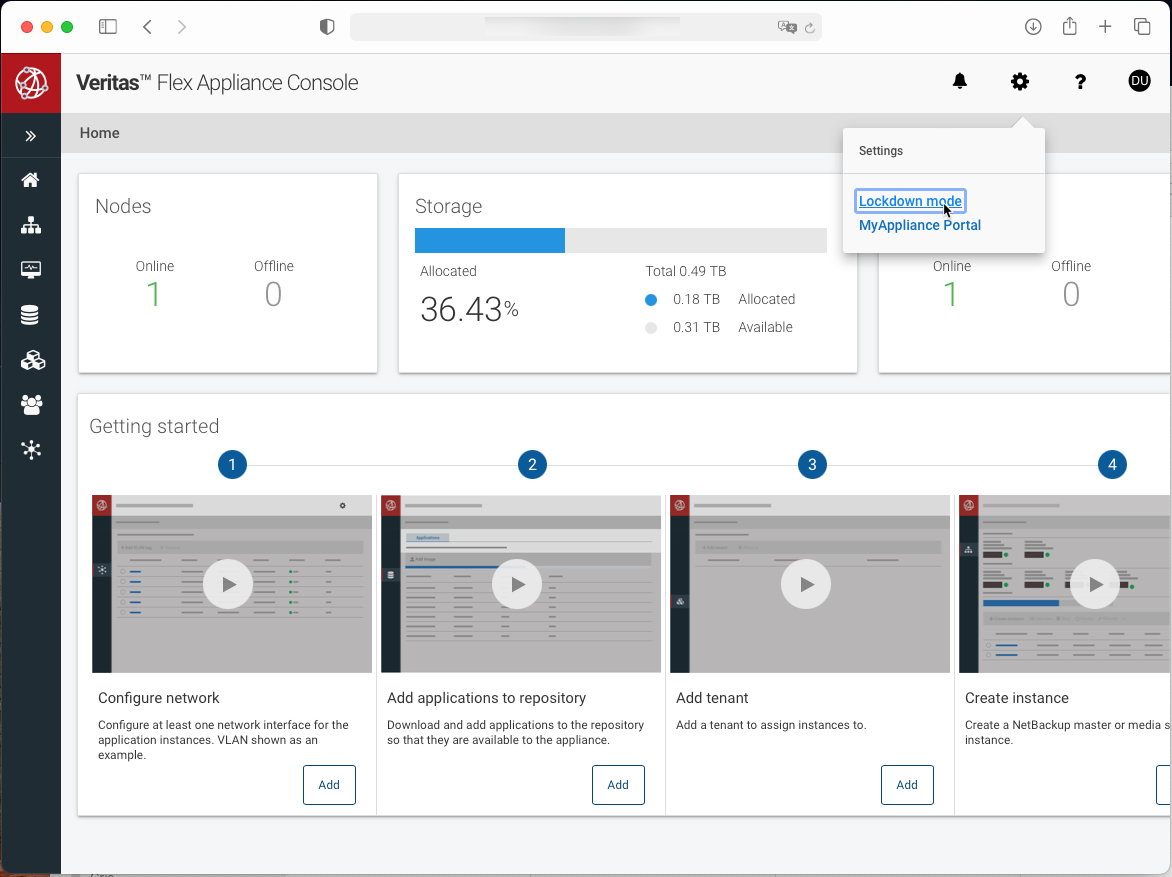Image resolution: width=1172 pixels, height=877 pixels.
Task: Click Add under Add applications to repository
Action: 618,785
